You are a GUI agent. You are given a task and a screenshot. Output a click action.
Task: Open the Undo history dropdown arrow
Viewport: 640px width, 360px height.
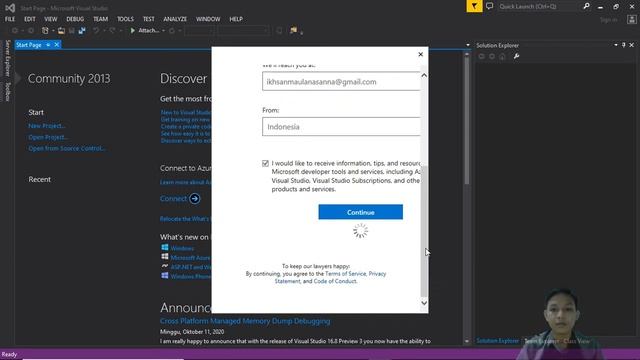click(104, 31)
